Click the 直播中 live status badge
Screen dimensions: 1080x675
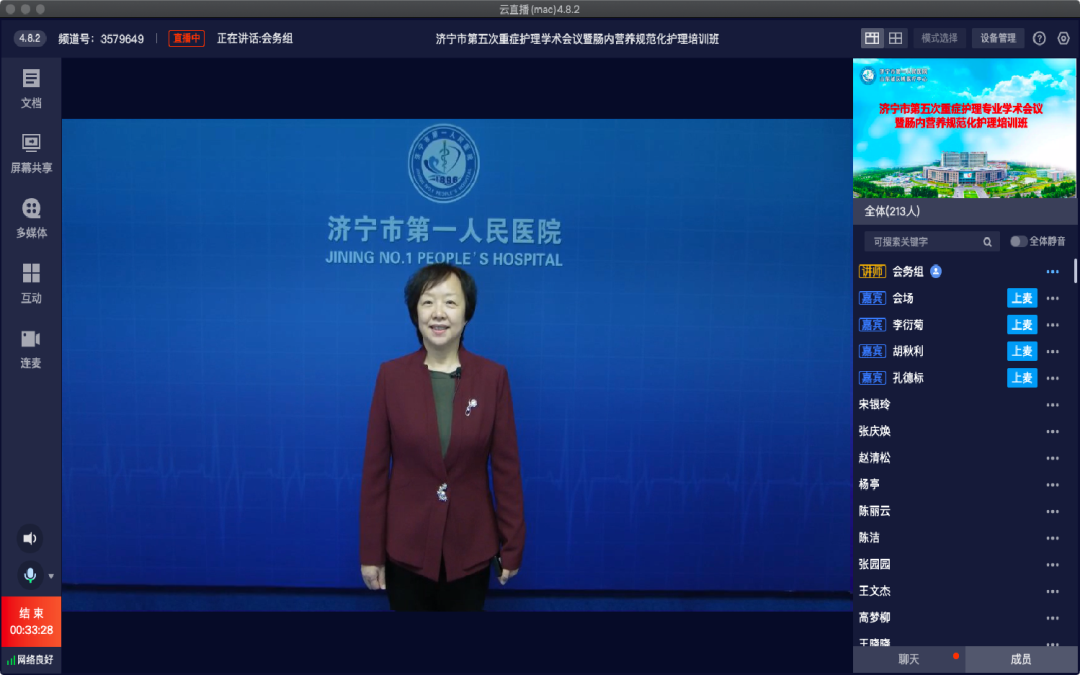click(187, 39)
